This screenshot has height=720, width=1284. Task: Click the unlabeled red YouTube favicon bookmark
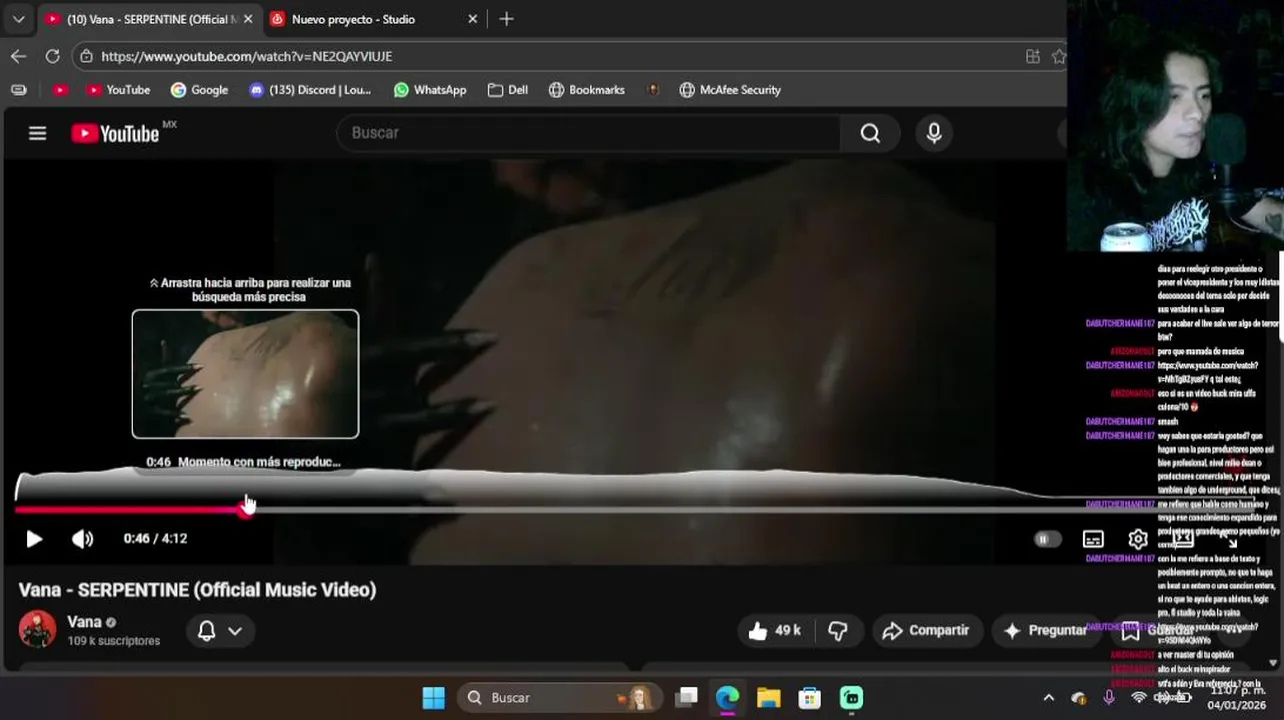tap(60, 90)
